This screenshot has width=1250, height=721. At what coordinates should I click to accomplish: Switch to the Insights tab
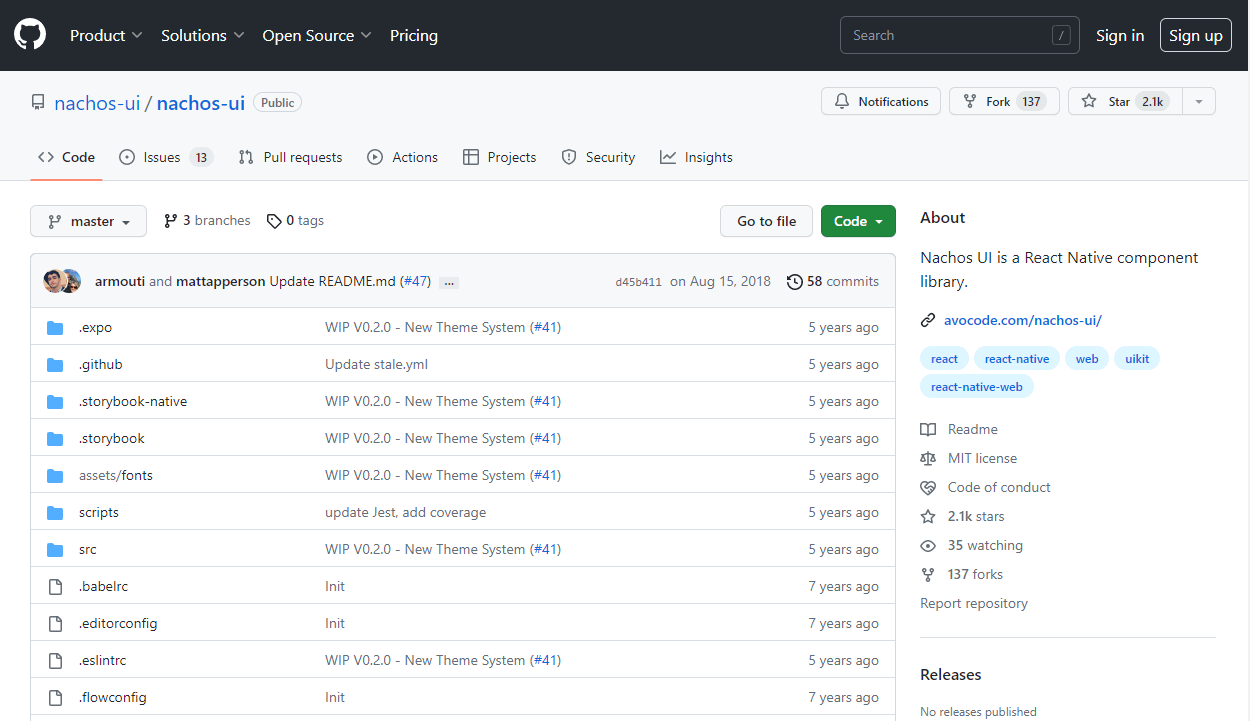click(x=696, y=157)
